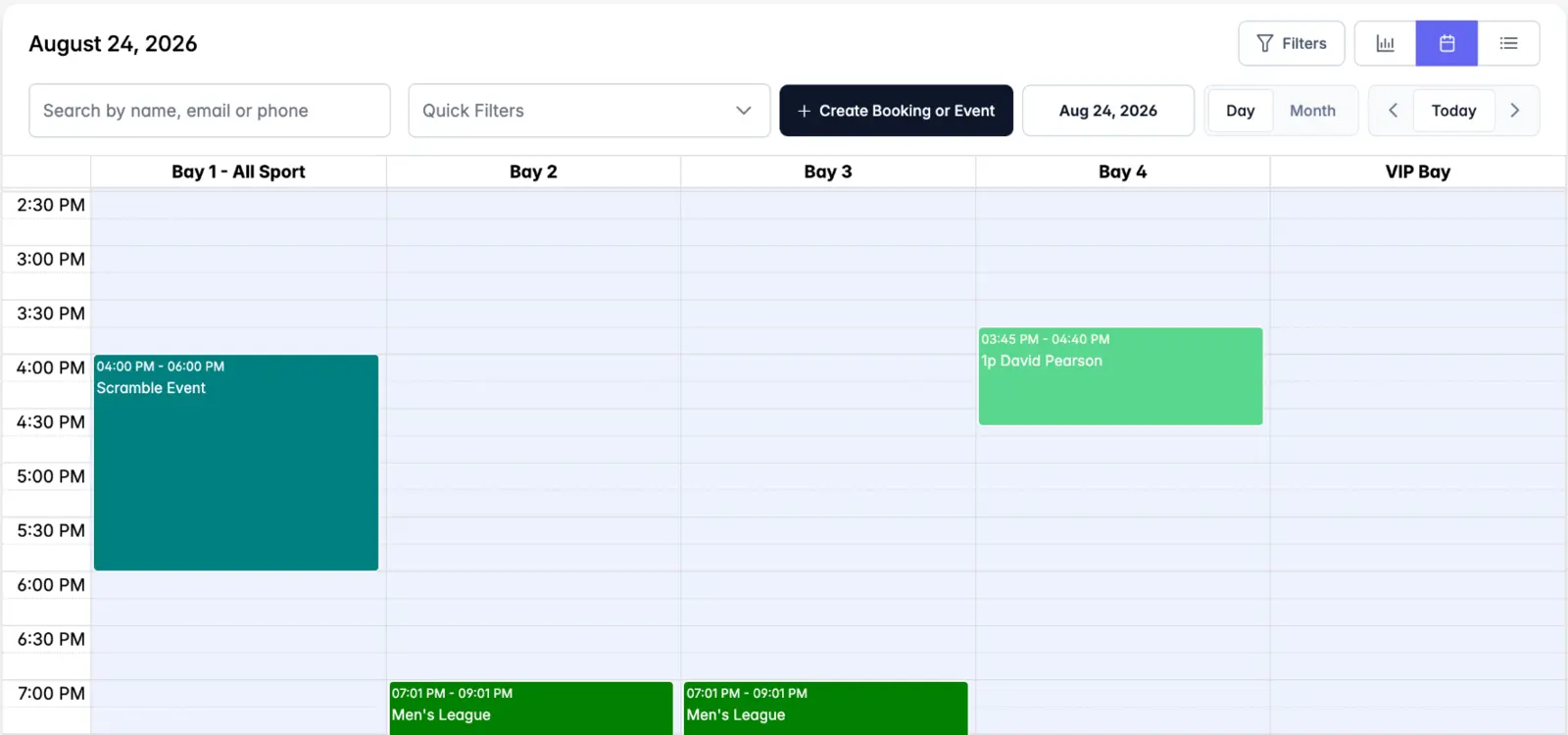The height and width of the screenshot is (735, 1568).
Task: Go to previous day with left chevron
Action: point(1393,111)
